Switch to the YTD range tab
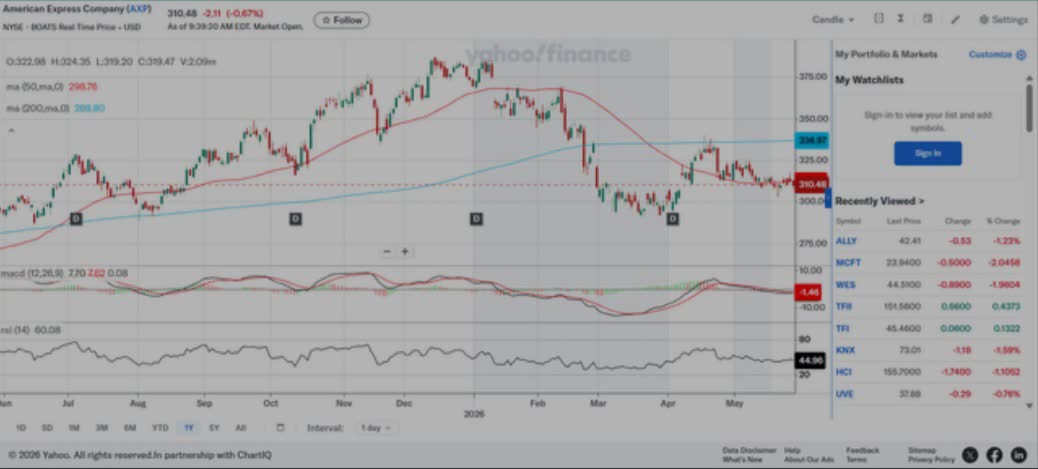This screenshot has height=469, width=1038. tap(160, 428)
